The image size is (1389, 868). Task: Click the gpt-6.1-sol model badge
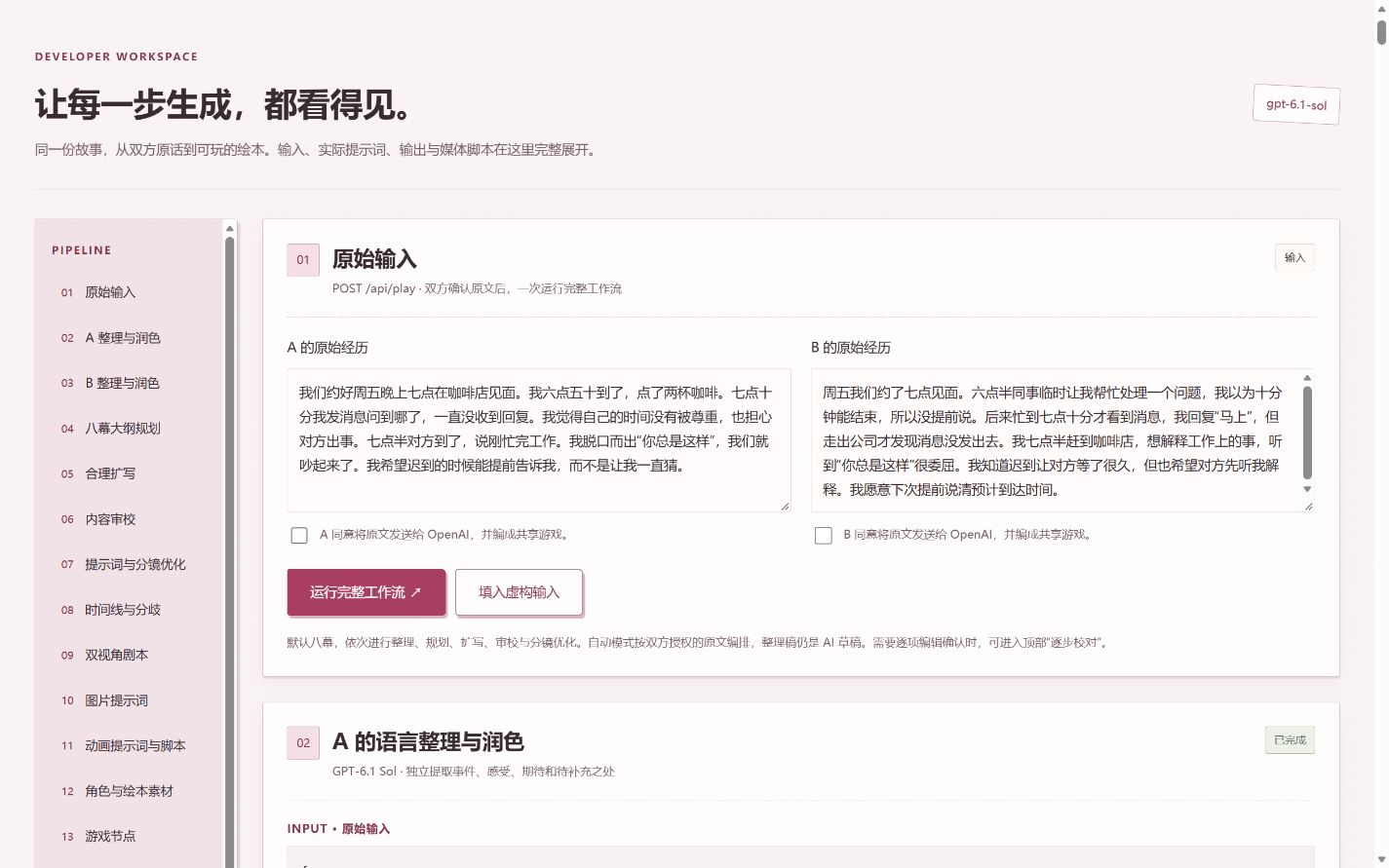point(1296,104)
